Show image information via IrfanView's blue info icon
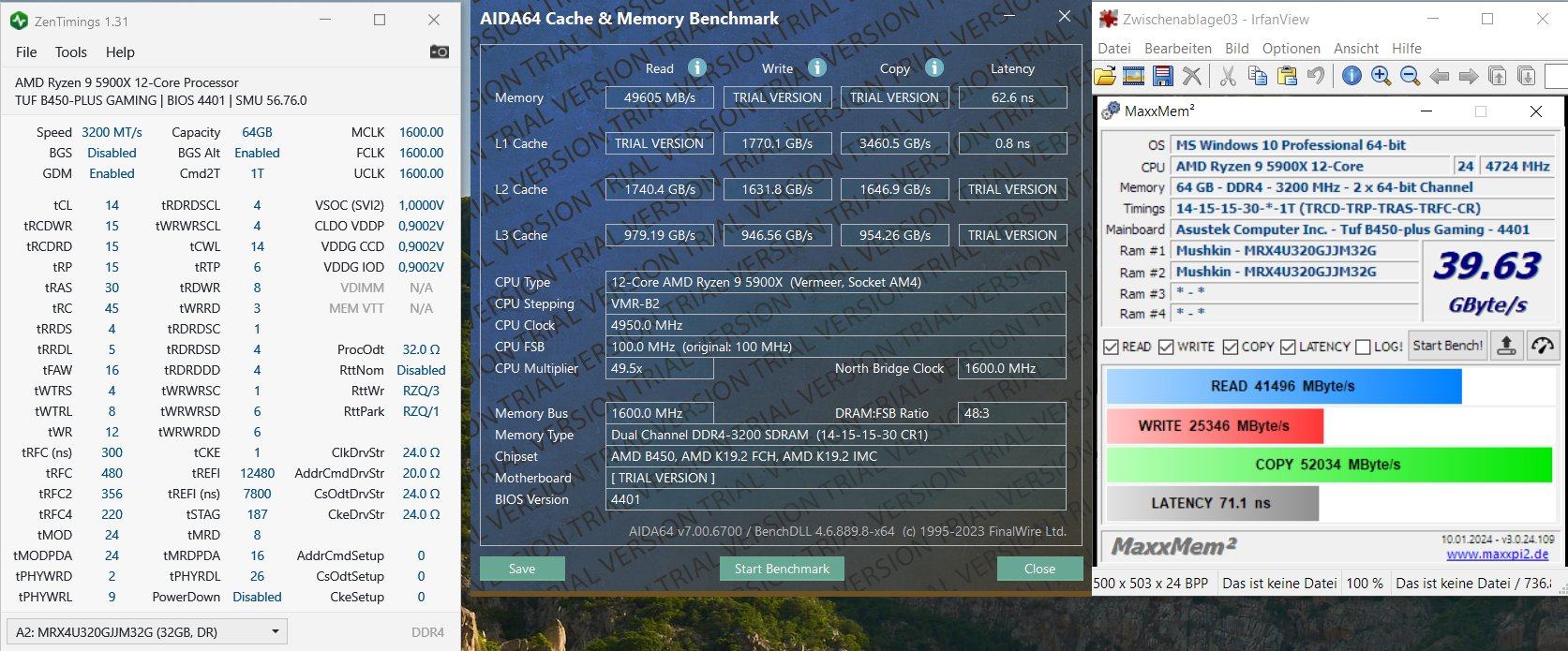Viewport: 1568px width, 651px height. pyautogui.click(x=1351, y=76)
